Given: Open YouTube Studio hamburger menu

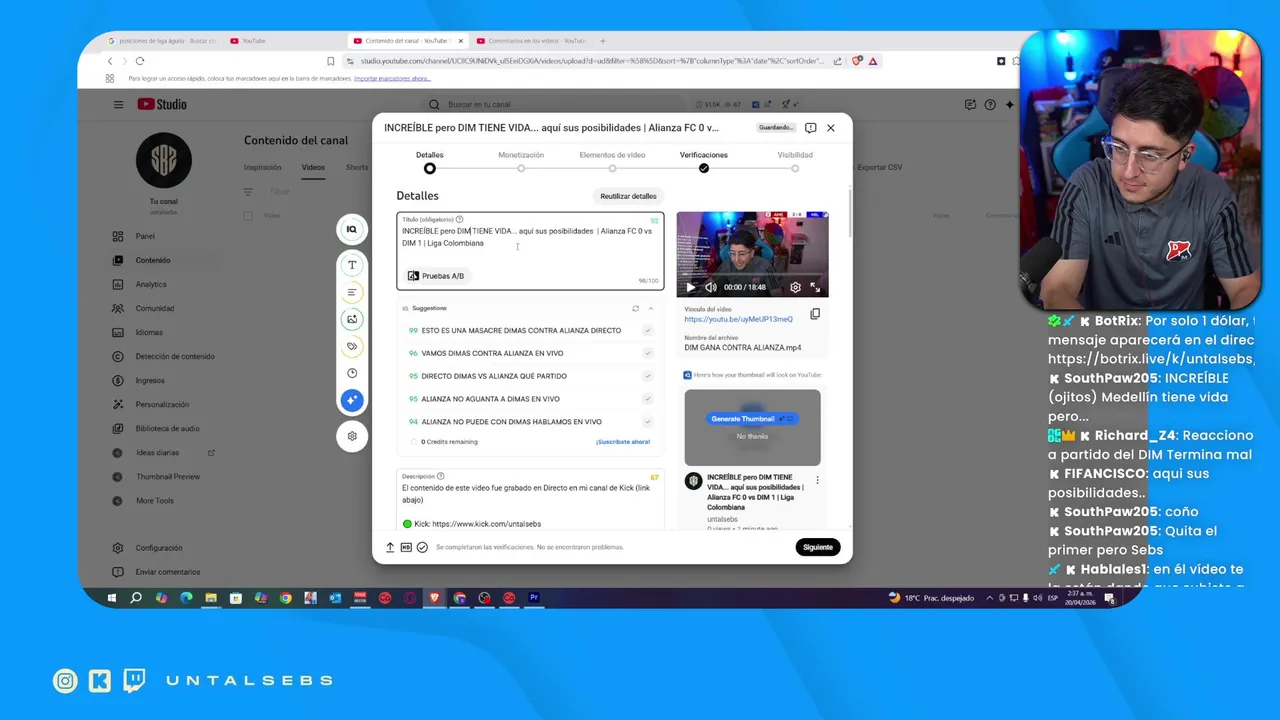Looking at the screenshot, I should [x=118, y=104].
